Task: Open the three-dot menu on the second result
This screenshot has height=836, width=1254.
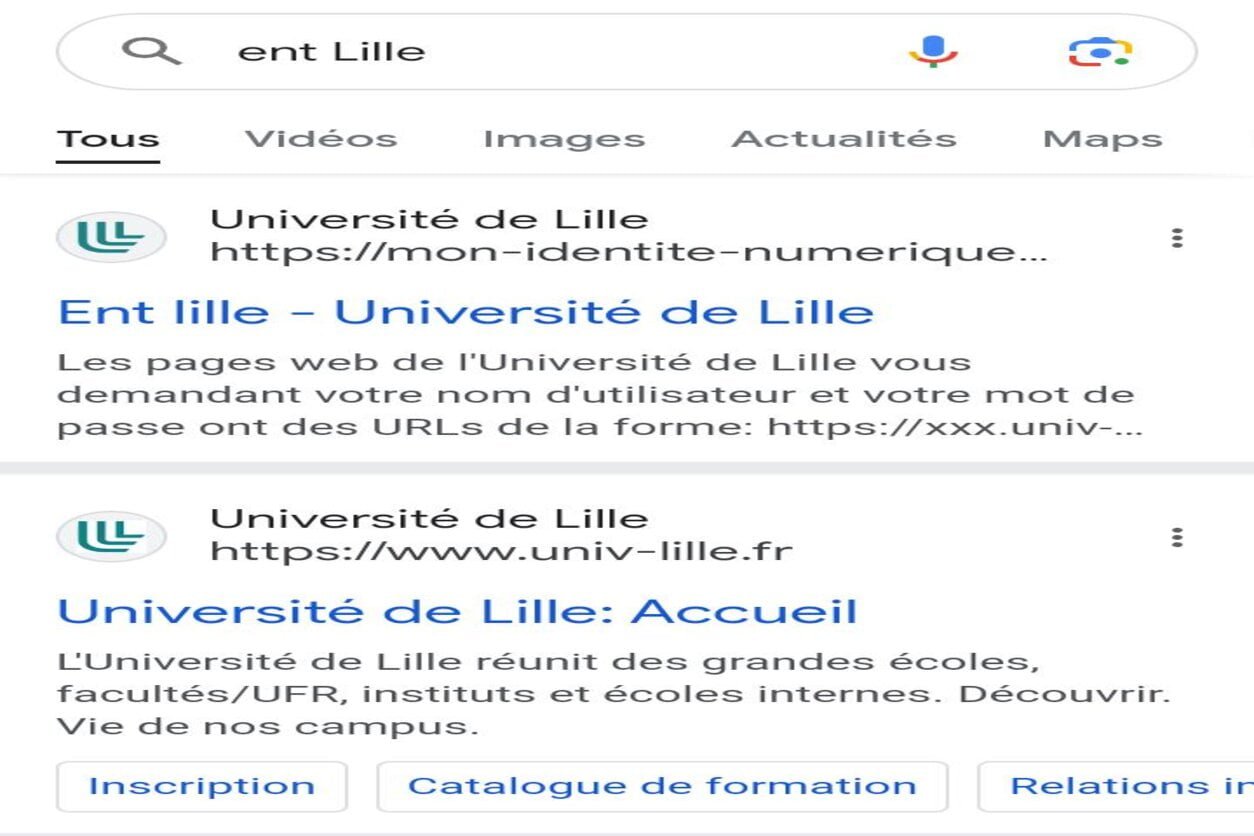Action: [x=1177, y=537]
